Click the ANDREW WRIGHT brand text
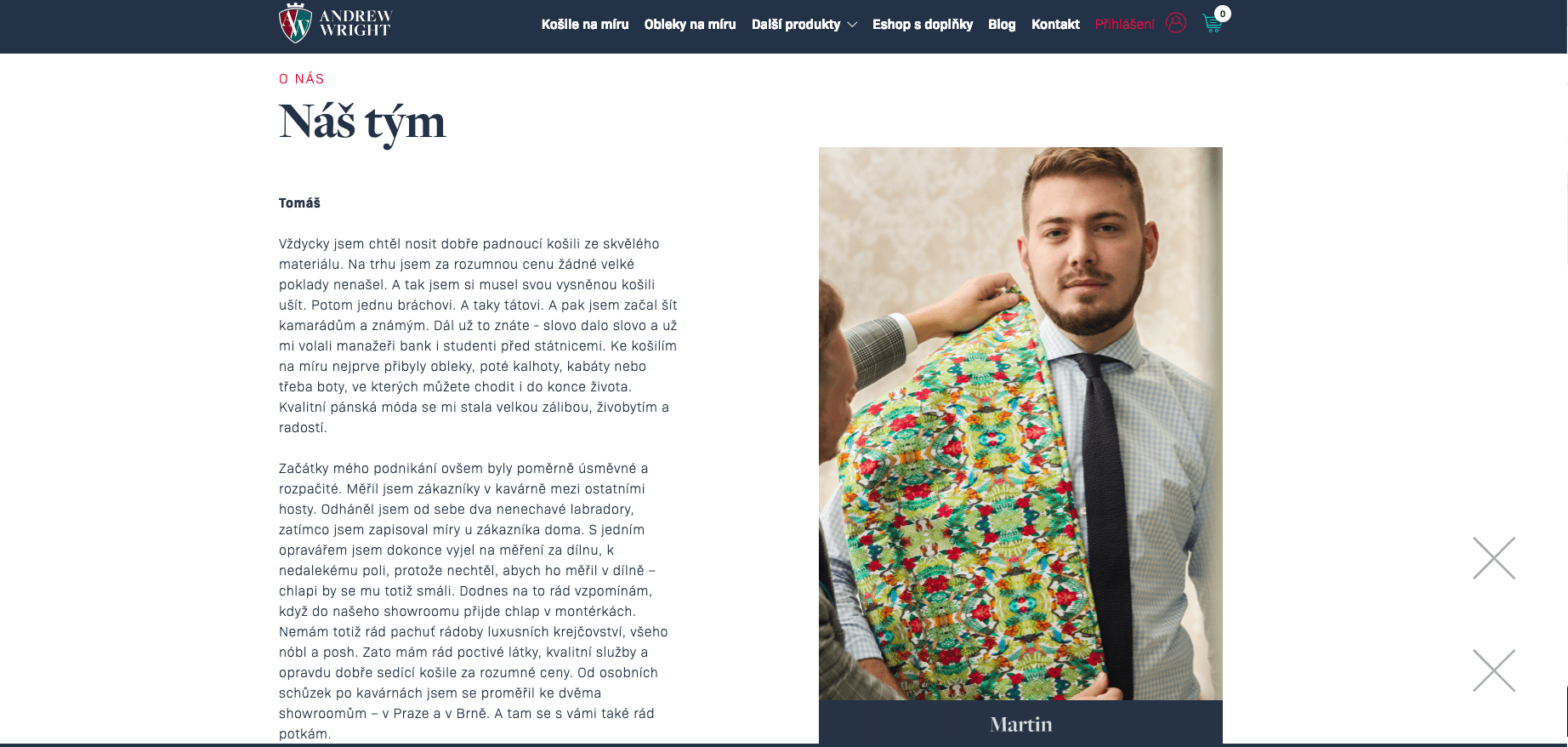This screenshot has width=1568, height=747. [355, 23]
